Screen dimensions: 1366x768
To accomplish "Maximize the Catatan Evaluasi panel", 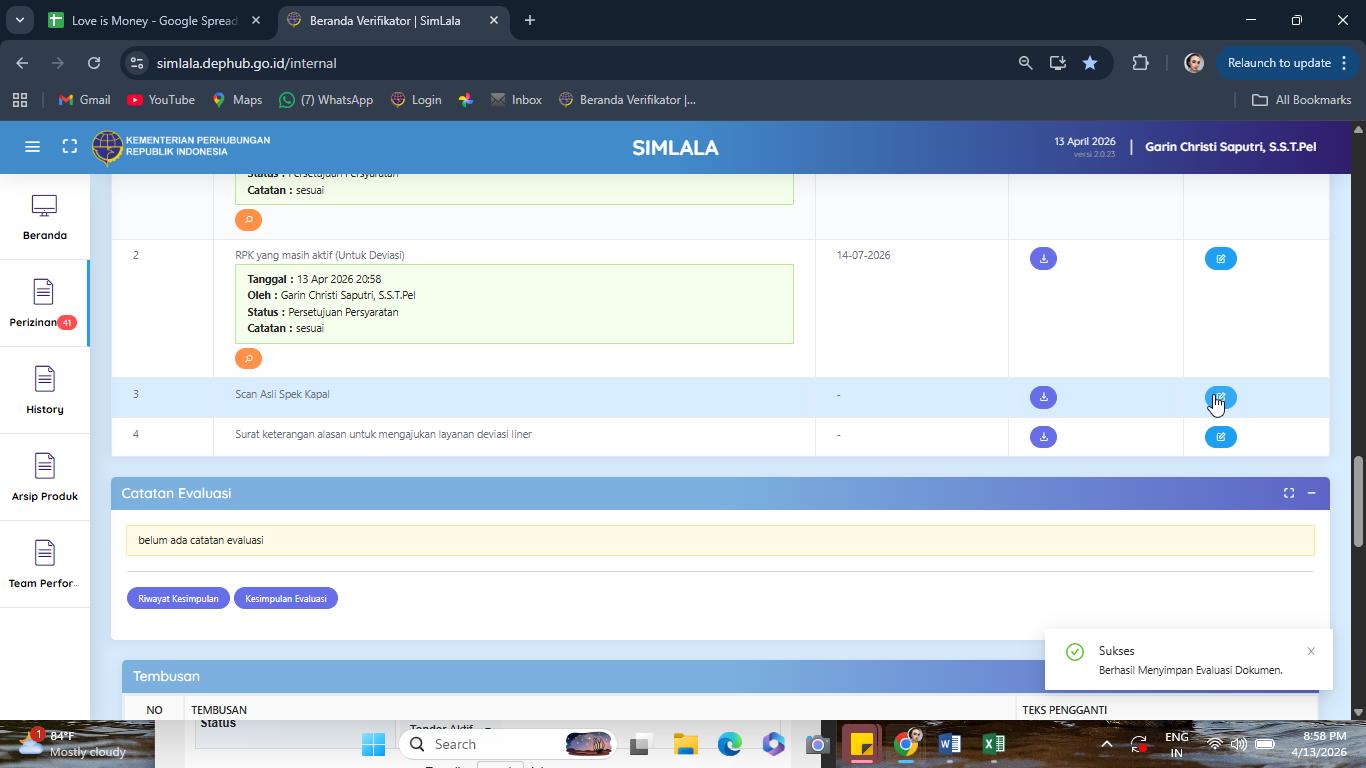I will [x=1289, y=493].
